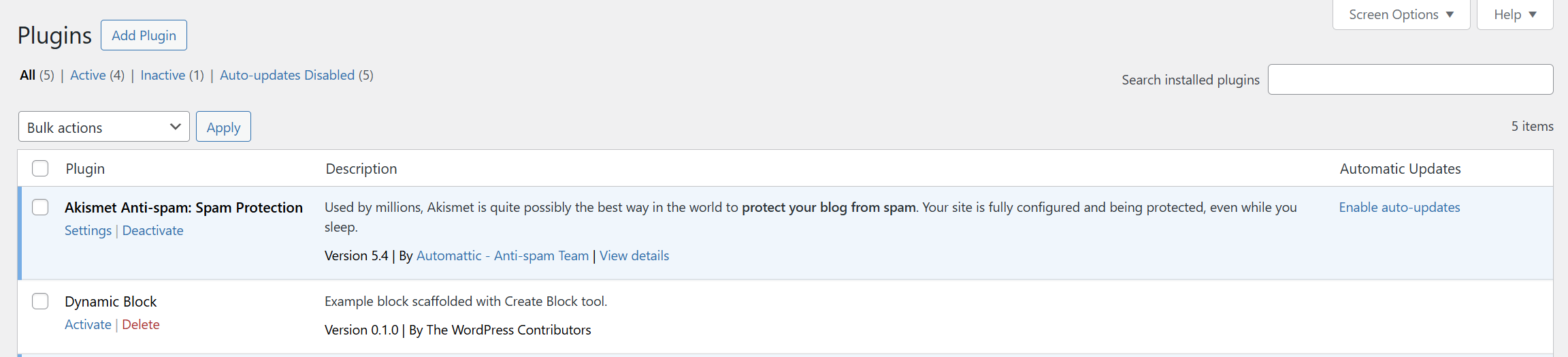1568x357 pixels.
Task: Deactivate the Akismet plugin
Action: click(x=152, y=230)
